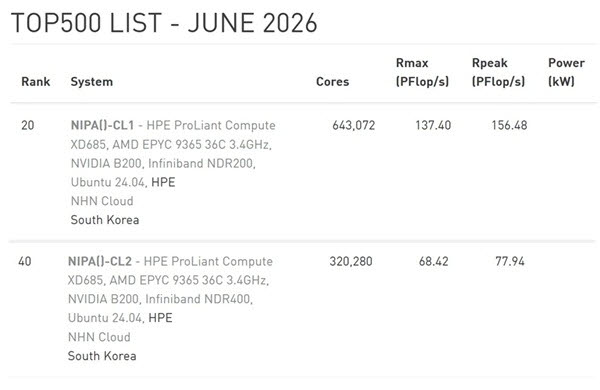The image size is (600, 390).
Task: Click the Rpeak (PFlop/s) column header
Action: click(498, 72)
